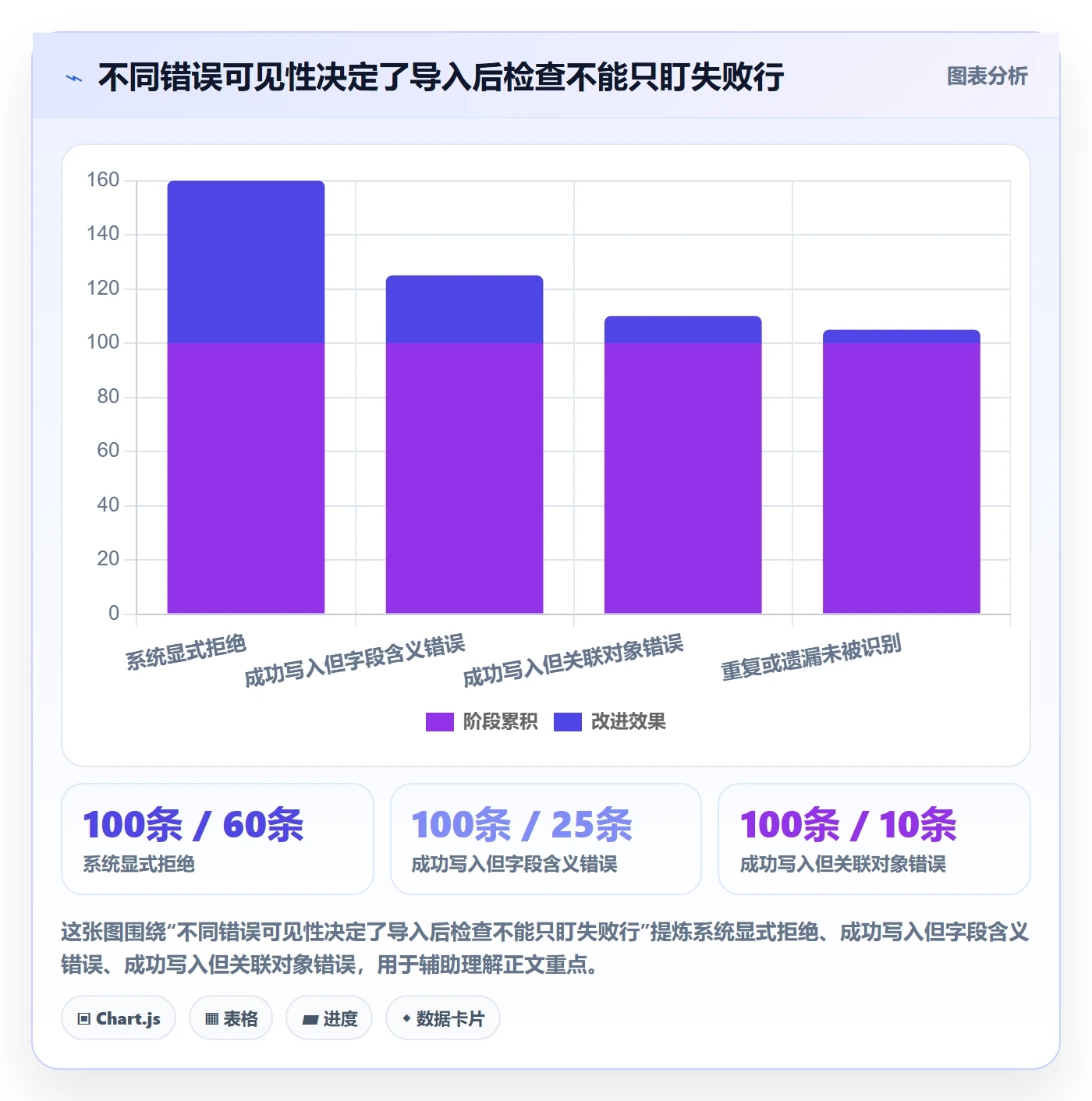Click the 系统显式拒绝 axis label

[186, 653]
